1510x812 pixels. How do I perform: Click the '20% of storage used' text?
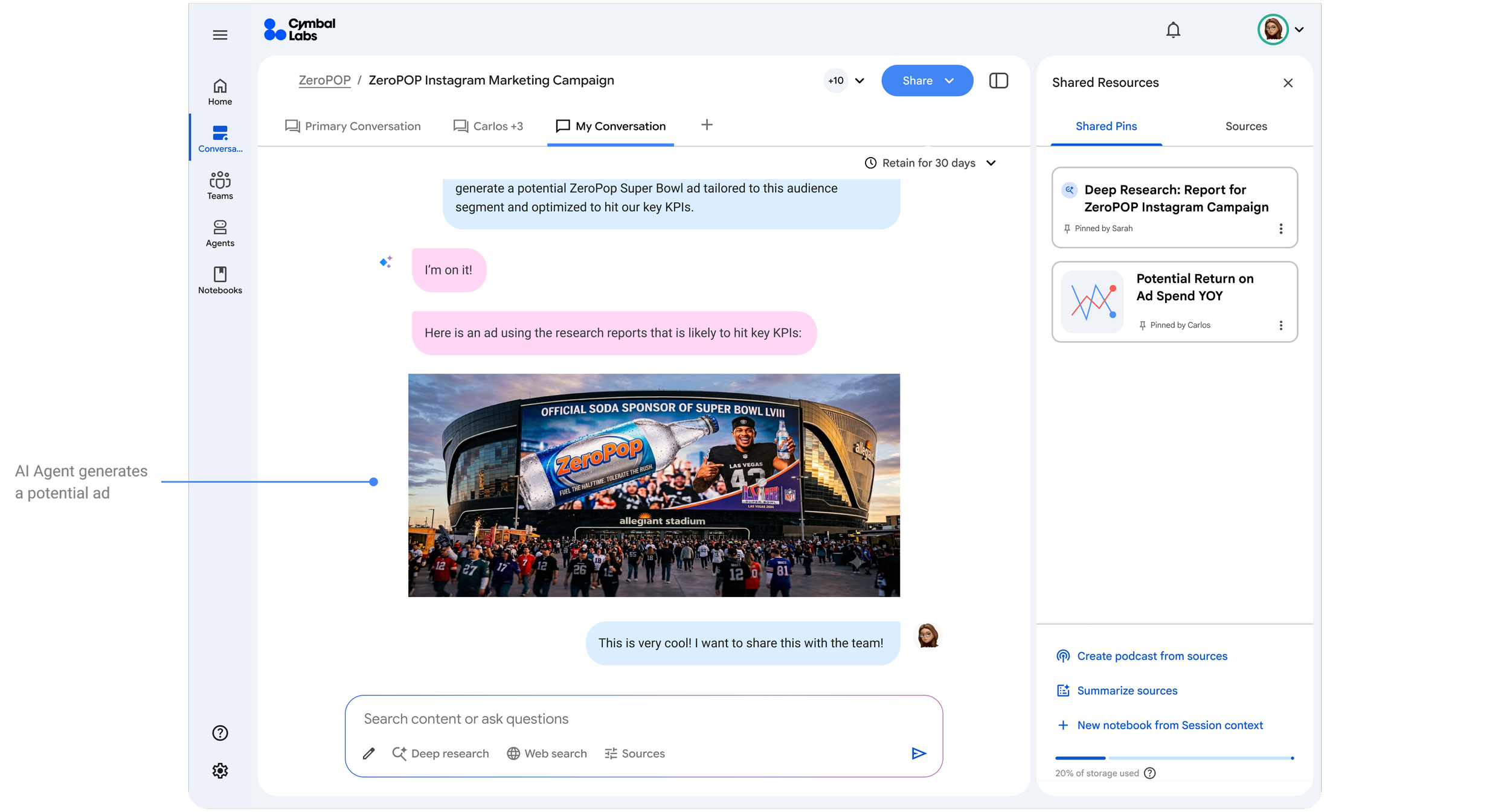pos(1097,773)
